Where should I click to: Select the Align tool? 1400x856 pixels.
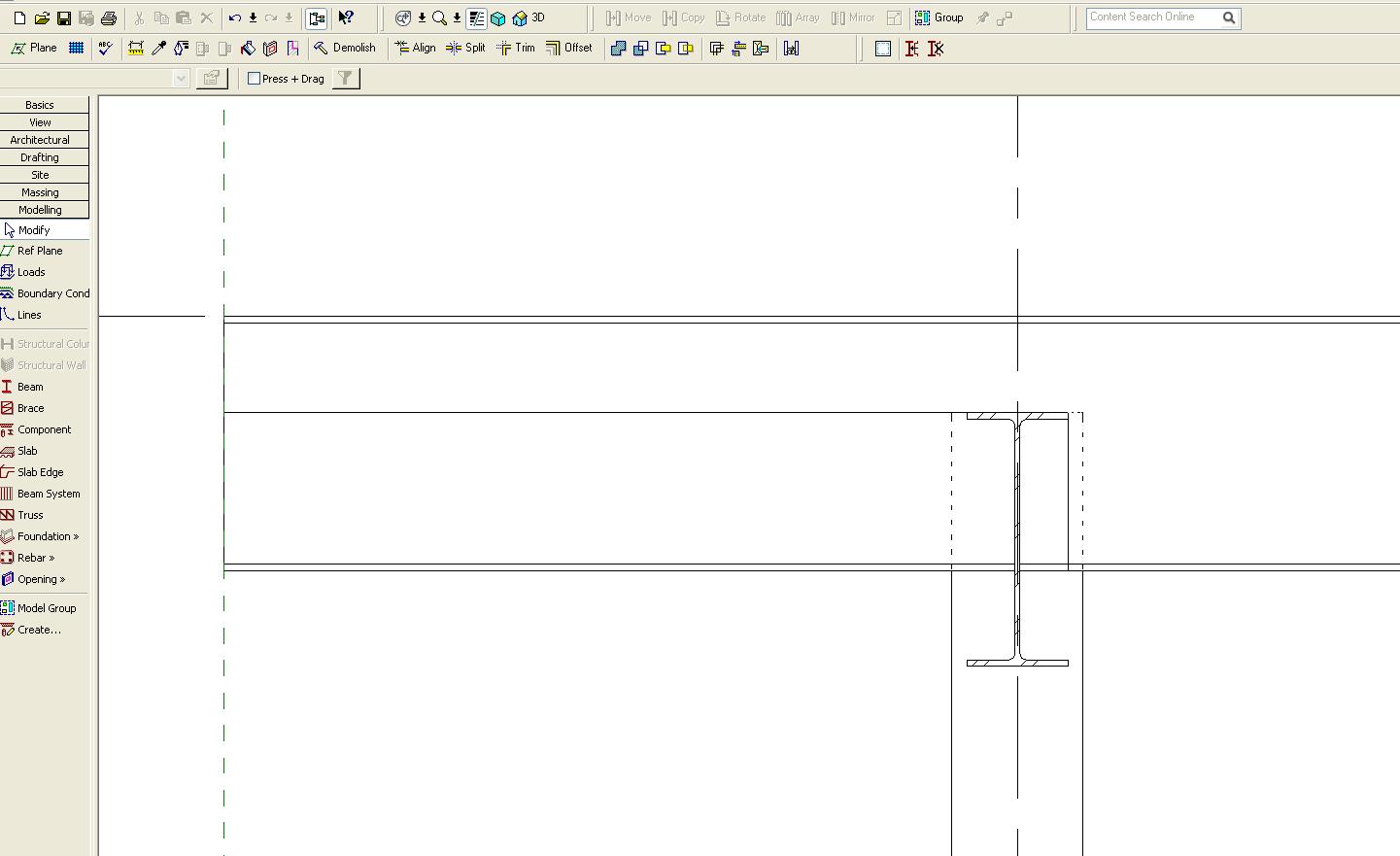(x=415, y=48)
